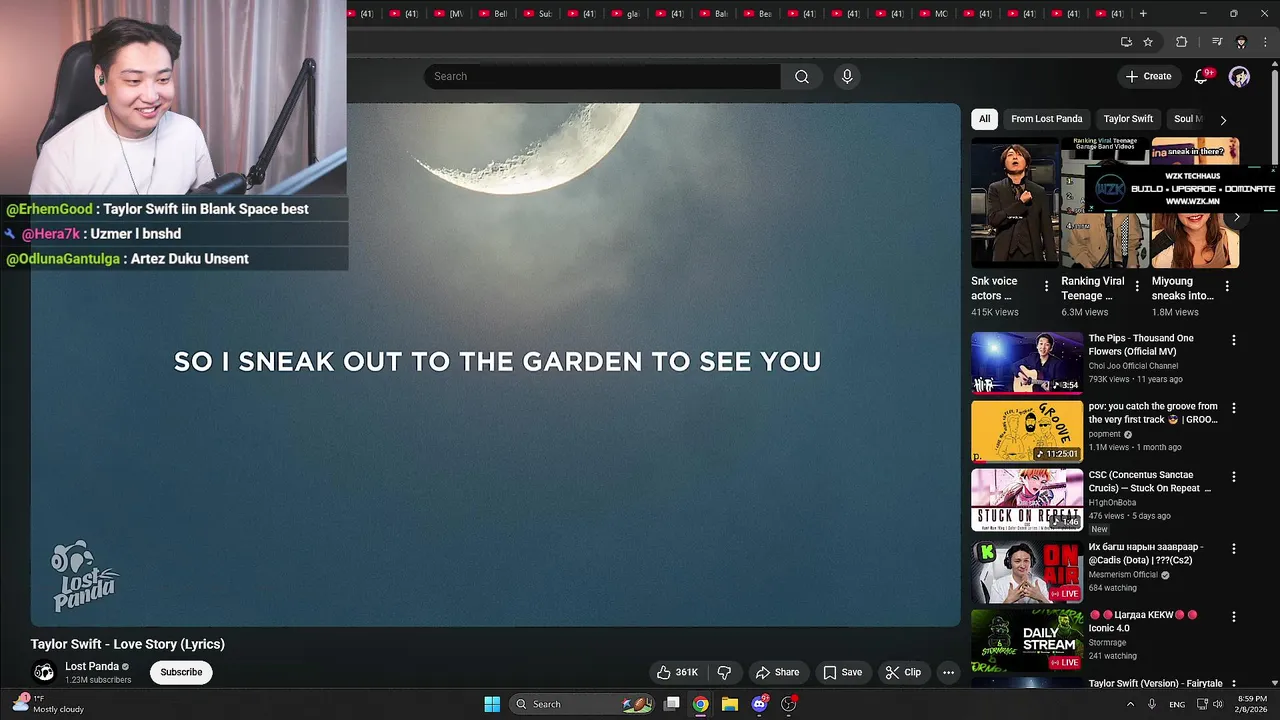Show more Shorts with right arrow
Image resolution: width=1280 pixels, height=720 pixels.
point(1236,217)
